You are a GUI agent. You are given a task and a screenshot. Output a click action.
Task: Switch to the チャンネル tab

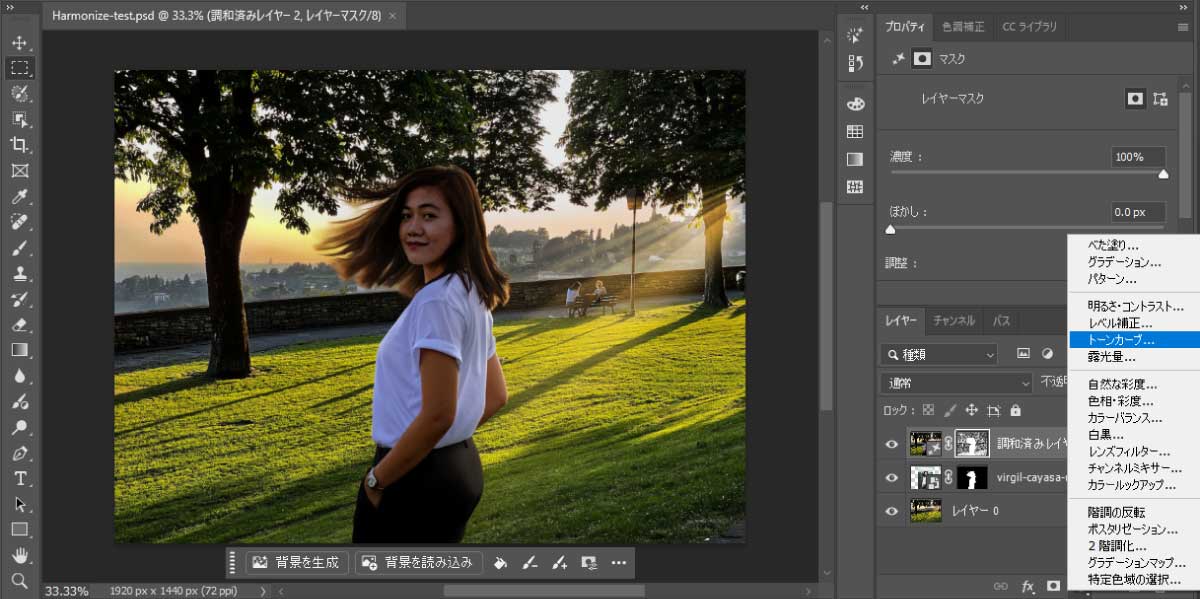coord(954,321)
